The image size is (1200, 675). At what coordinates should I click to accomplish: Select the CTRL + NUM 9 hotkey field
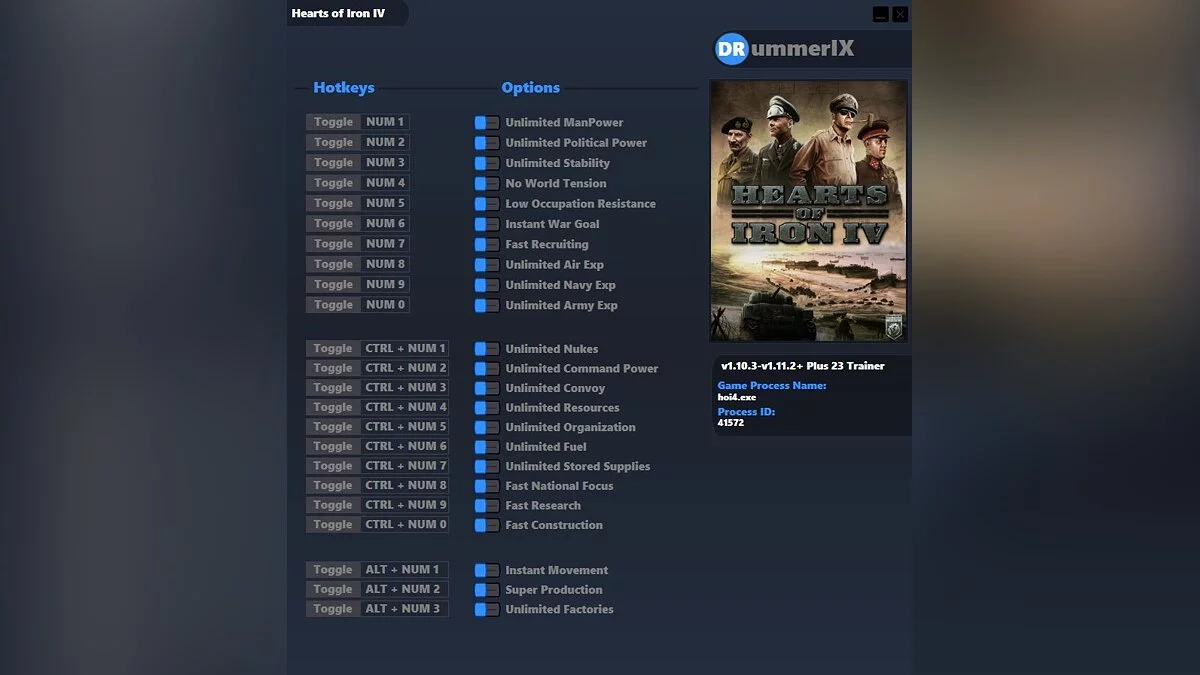(x=405, y=504)
